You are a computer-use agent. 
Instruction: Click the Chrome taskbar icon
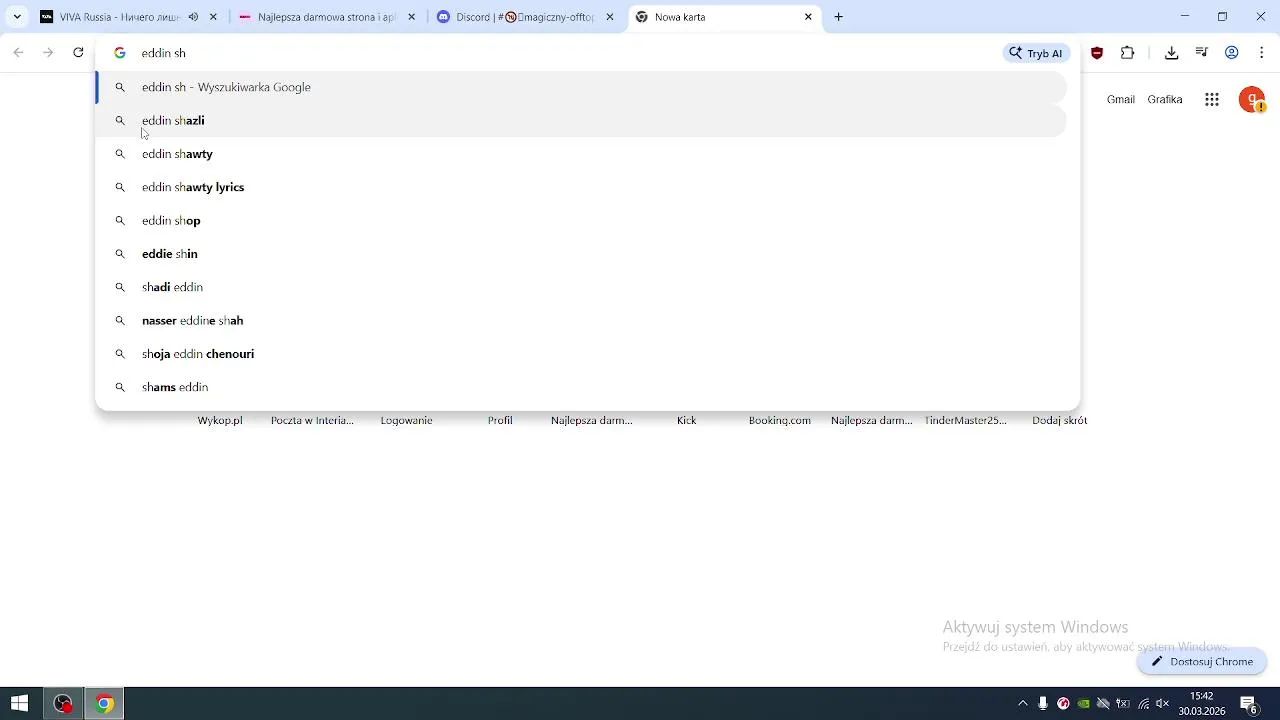click(104, 704)
